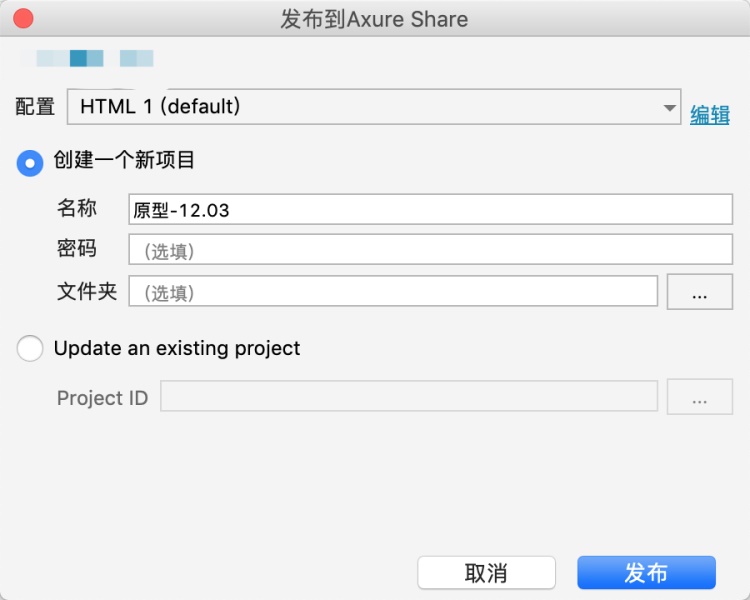Click into the 密码 input field

tap(430, 250)
